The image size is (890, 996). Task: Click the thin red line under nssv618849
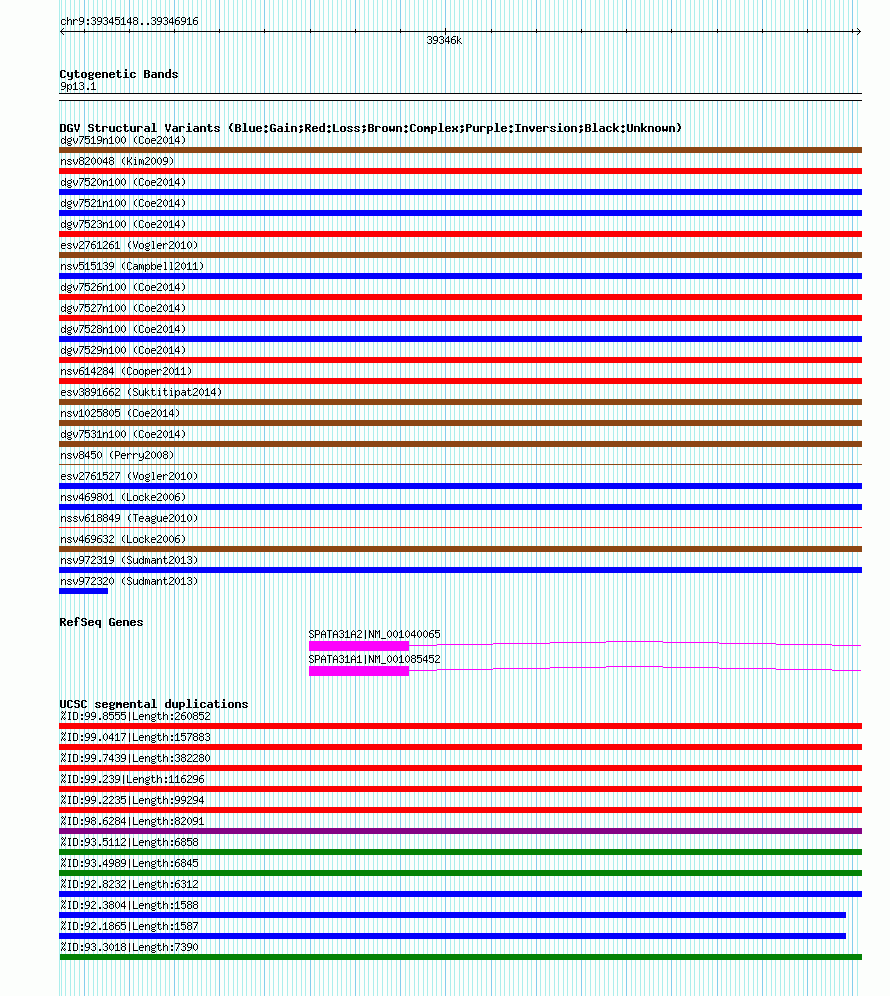click(x=461, y=527)
